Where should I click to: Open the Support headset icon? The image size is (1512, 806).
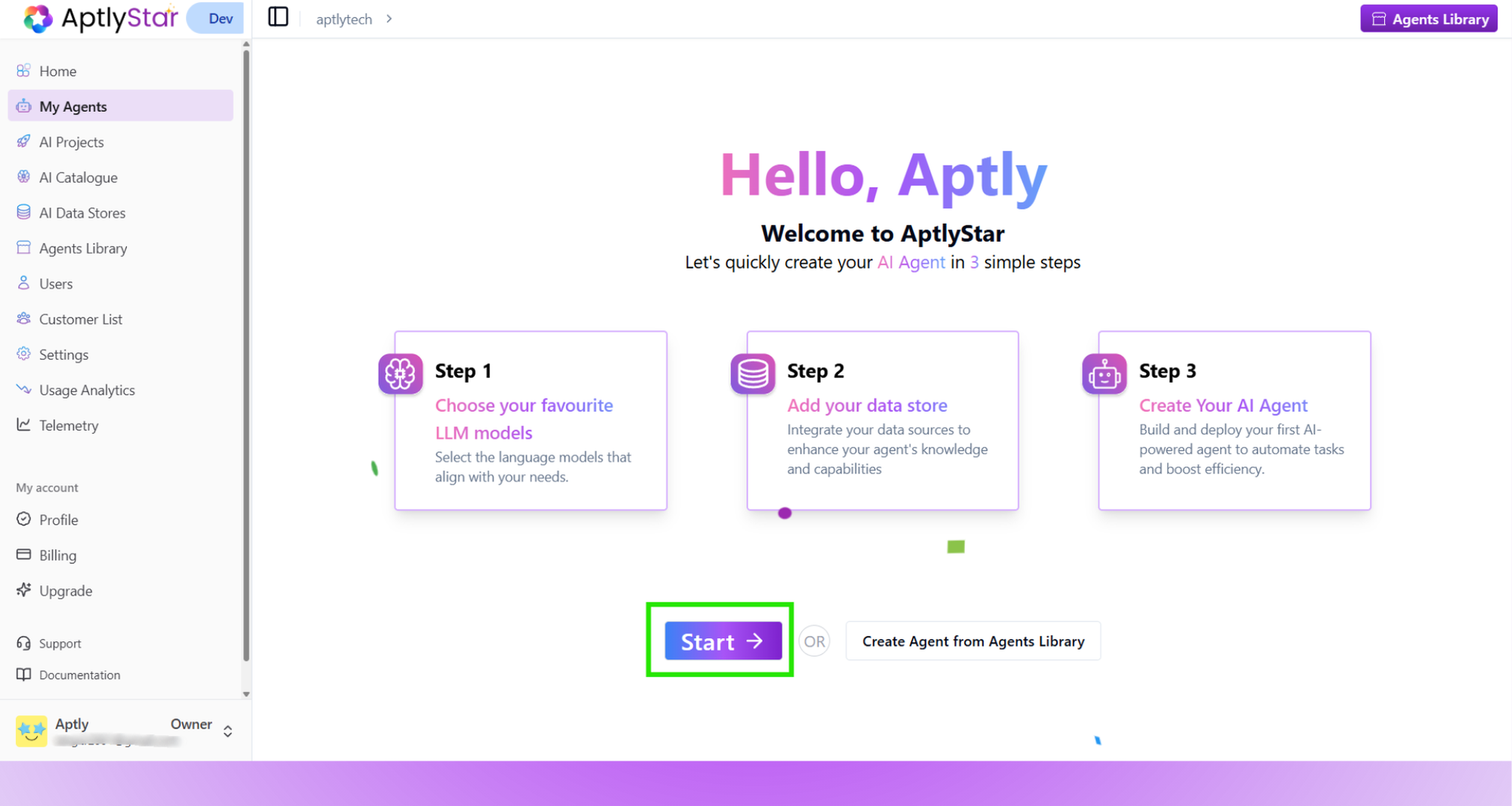(24, 643)
